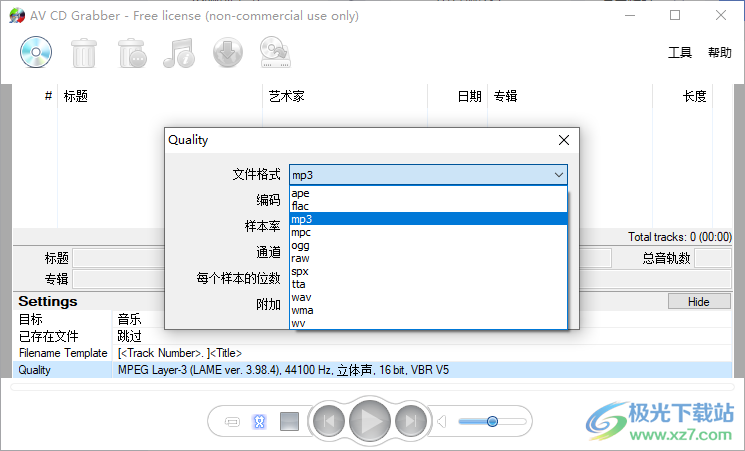
Task: Click the trash with dots icon
Action: (x=132, y=53)
